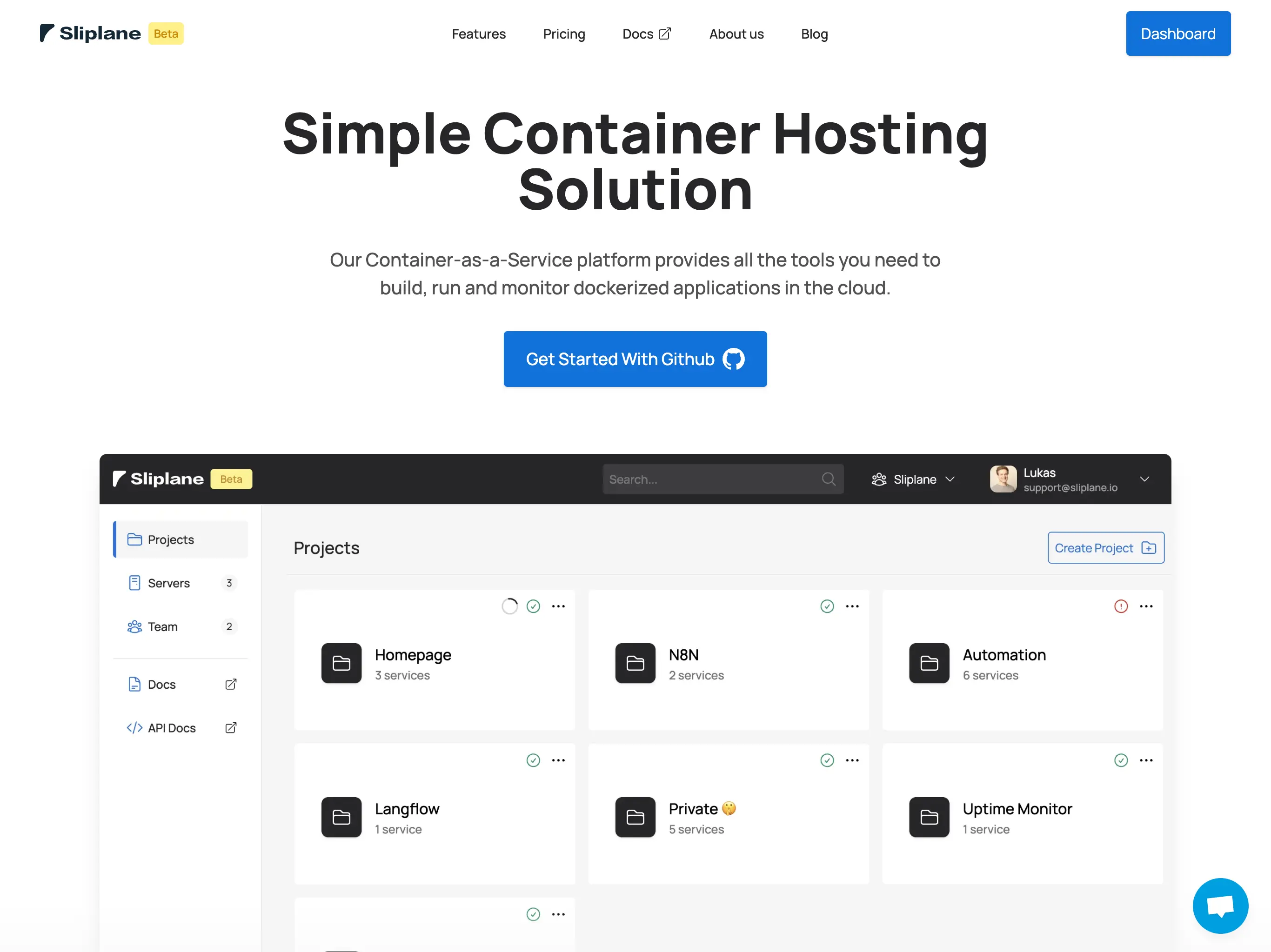Viewport: 1271px width, 952px height.
Task: Click the external link icon next to Docs
Action: (665, 33)
